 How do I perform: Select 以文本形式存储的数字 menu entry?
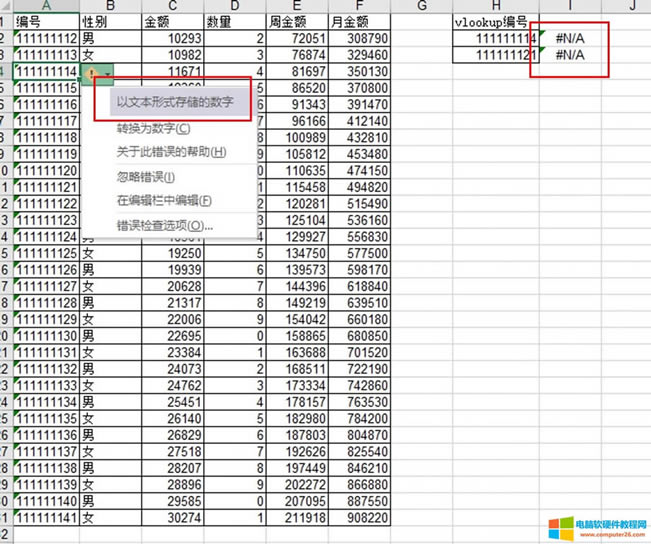tap(175, 102)
